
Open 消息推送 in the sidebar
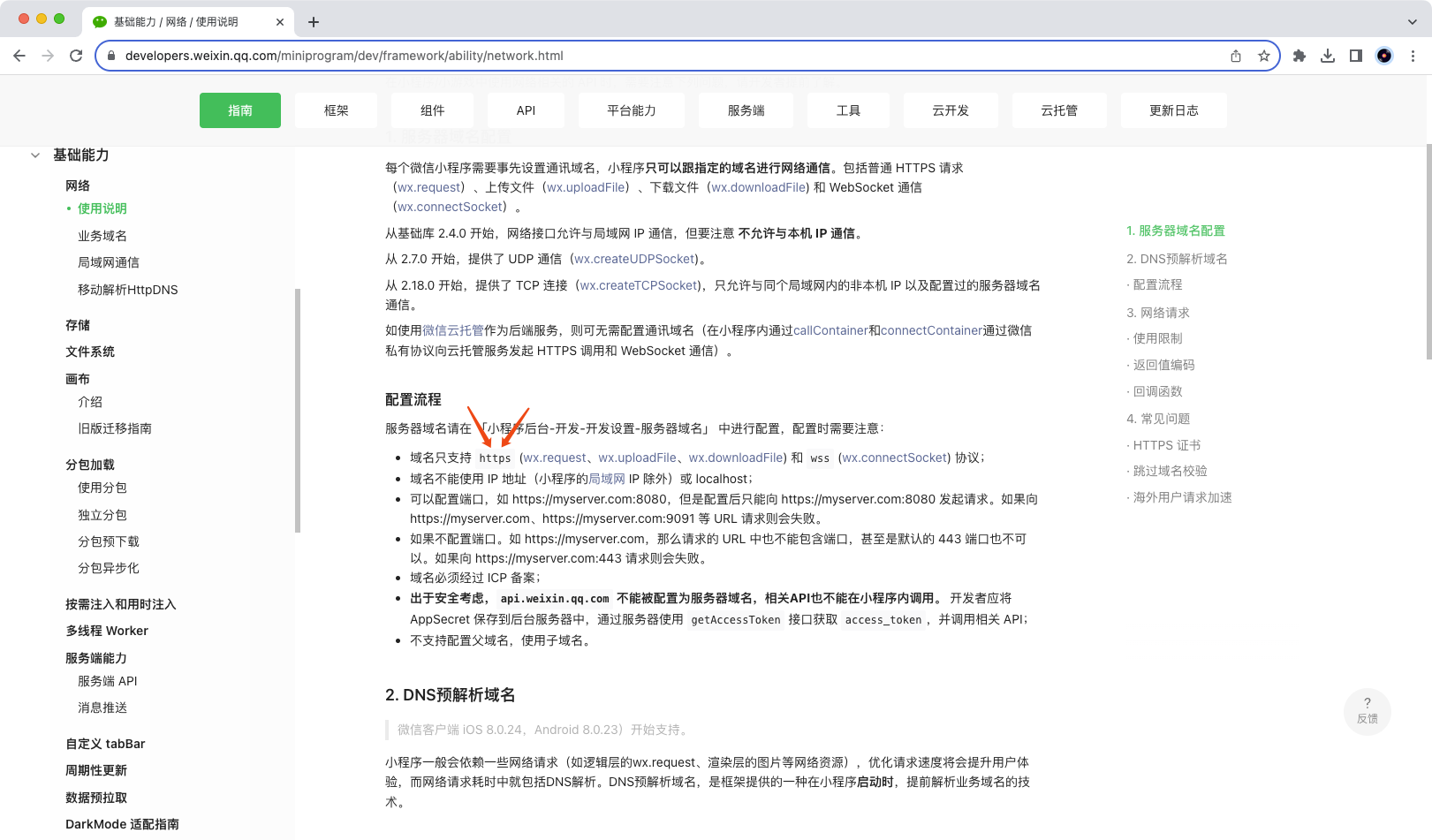(102, 708)
